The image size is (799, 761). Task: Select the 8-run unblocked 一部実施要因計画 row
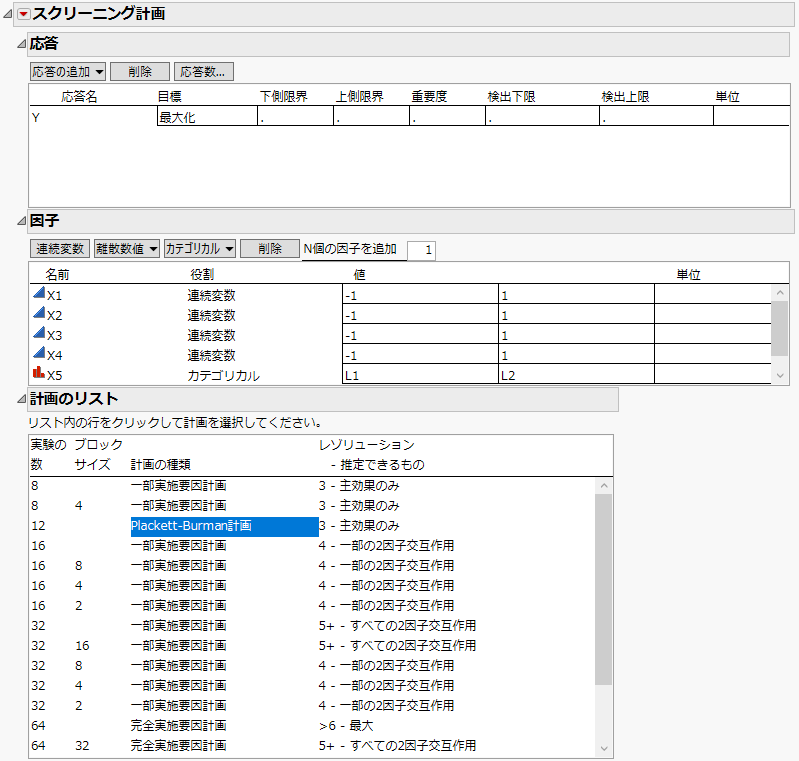[311, 485]
